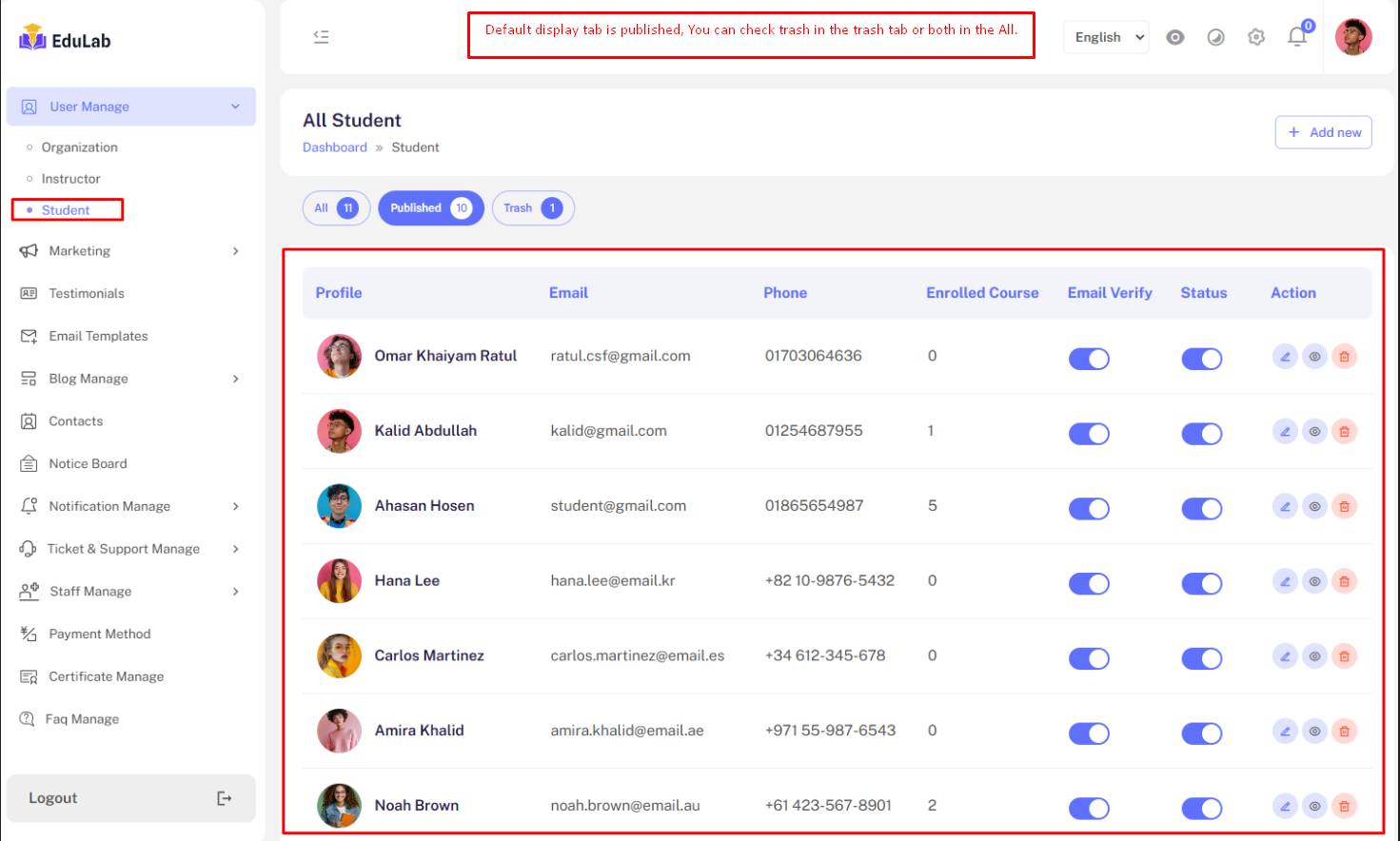Click edit icon for Omar Khaiyam Ratul

(1285, 357)
